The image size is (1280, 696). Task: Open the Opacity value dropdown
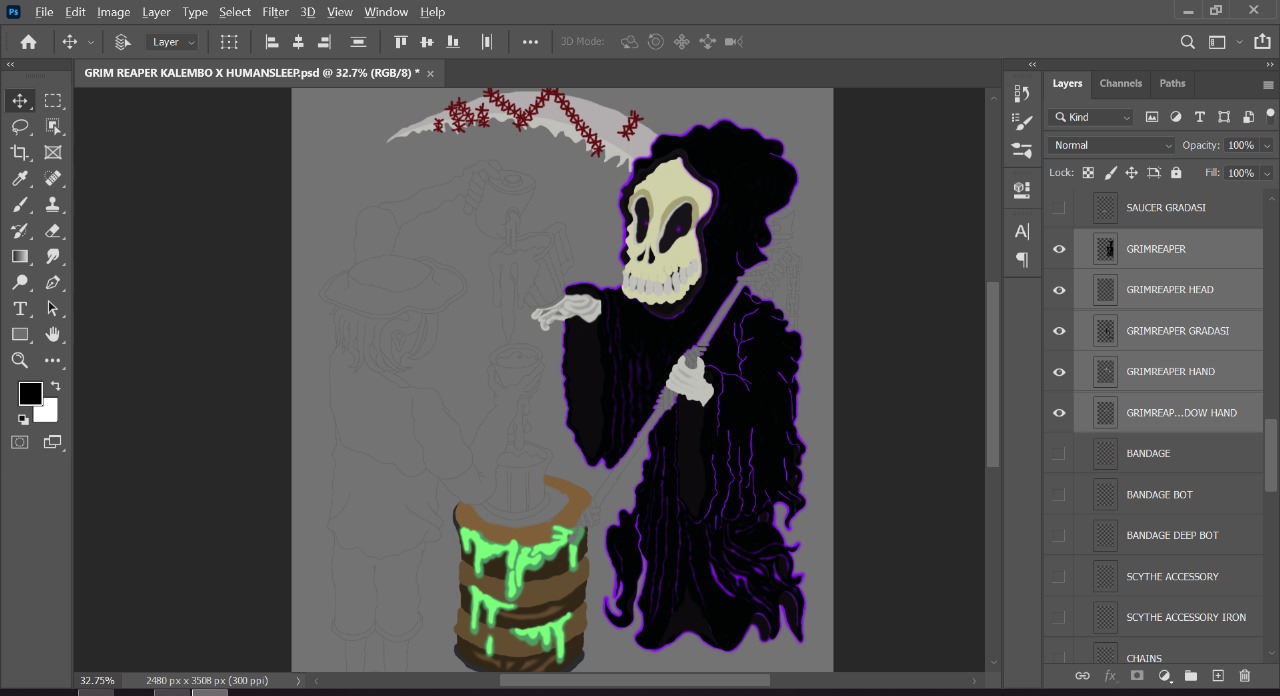coord(1267,146)
